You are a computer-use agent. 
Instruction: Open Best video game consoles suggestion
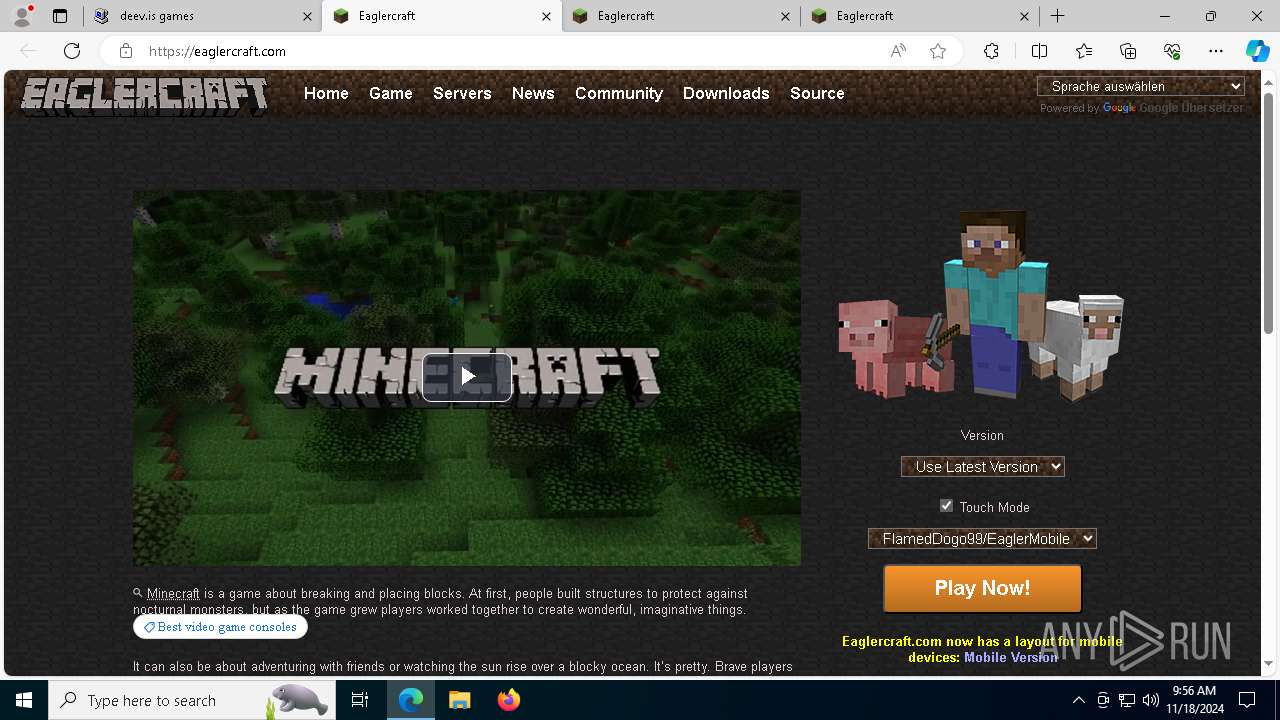220,627
